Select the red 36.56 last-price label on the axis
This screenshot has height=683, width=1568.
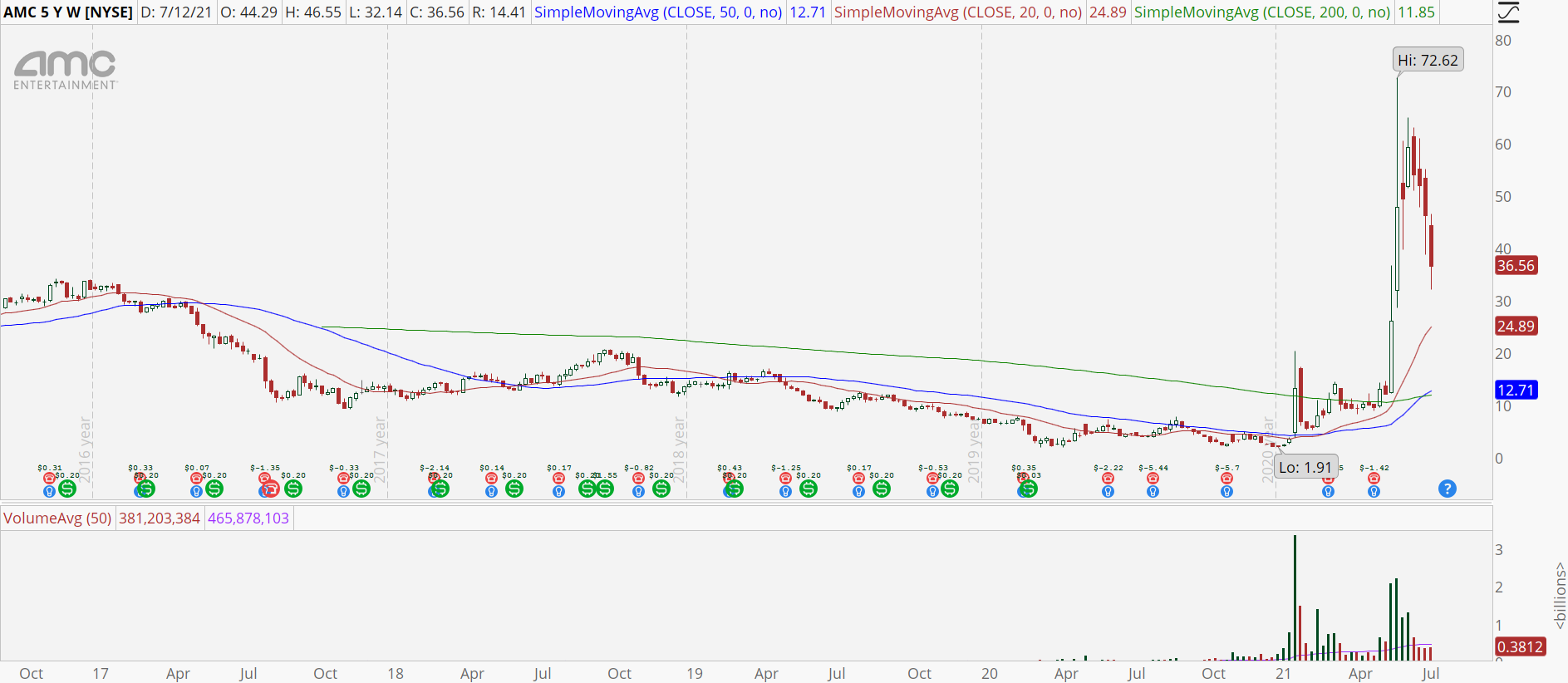pyautogui.click(x=1516, y=266)
